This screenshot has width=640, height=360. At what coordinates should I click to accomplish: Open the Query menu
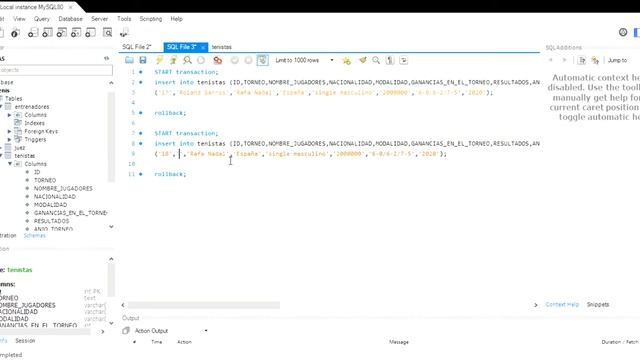point(42,19)
